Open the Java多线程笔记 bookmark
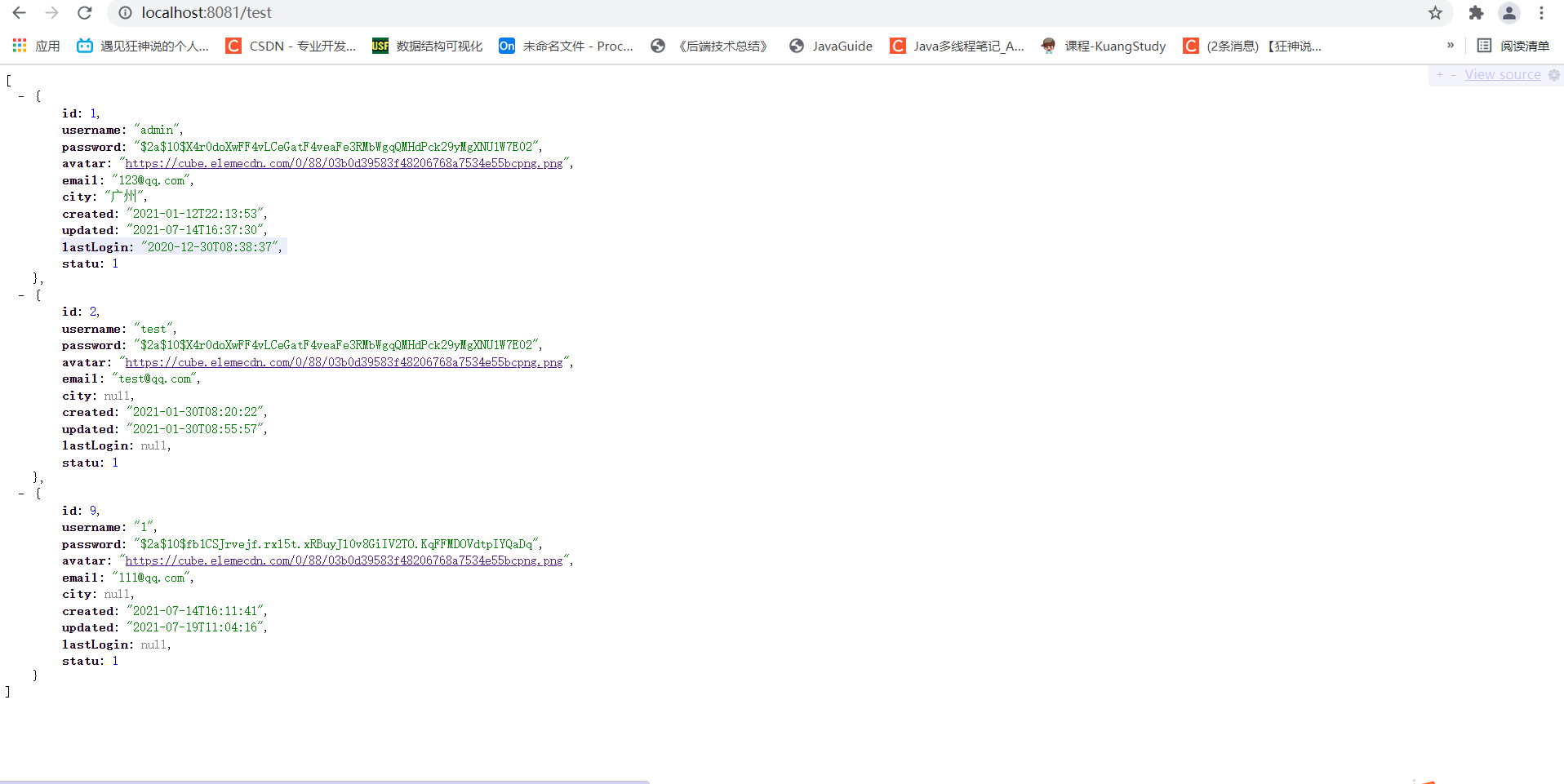The width and height of the screenshot is (1564, 784). (x=957, y=46)
